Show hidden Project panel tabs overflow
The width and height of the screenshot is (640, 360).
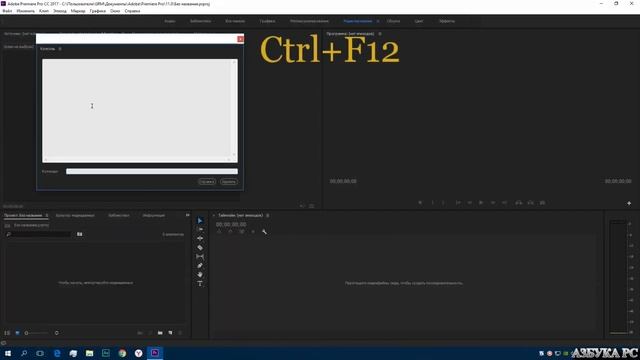187,215
